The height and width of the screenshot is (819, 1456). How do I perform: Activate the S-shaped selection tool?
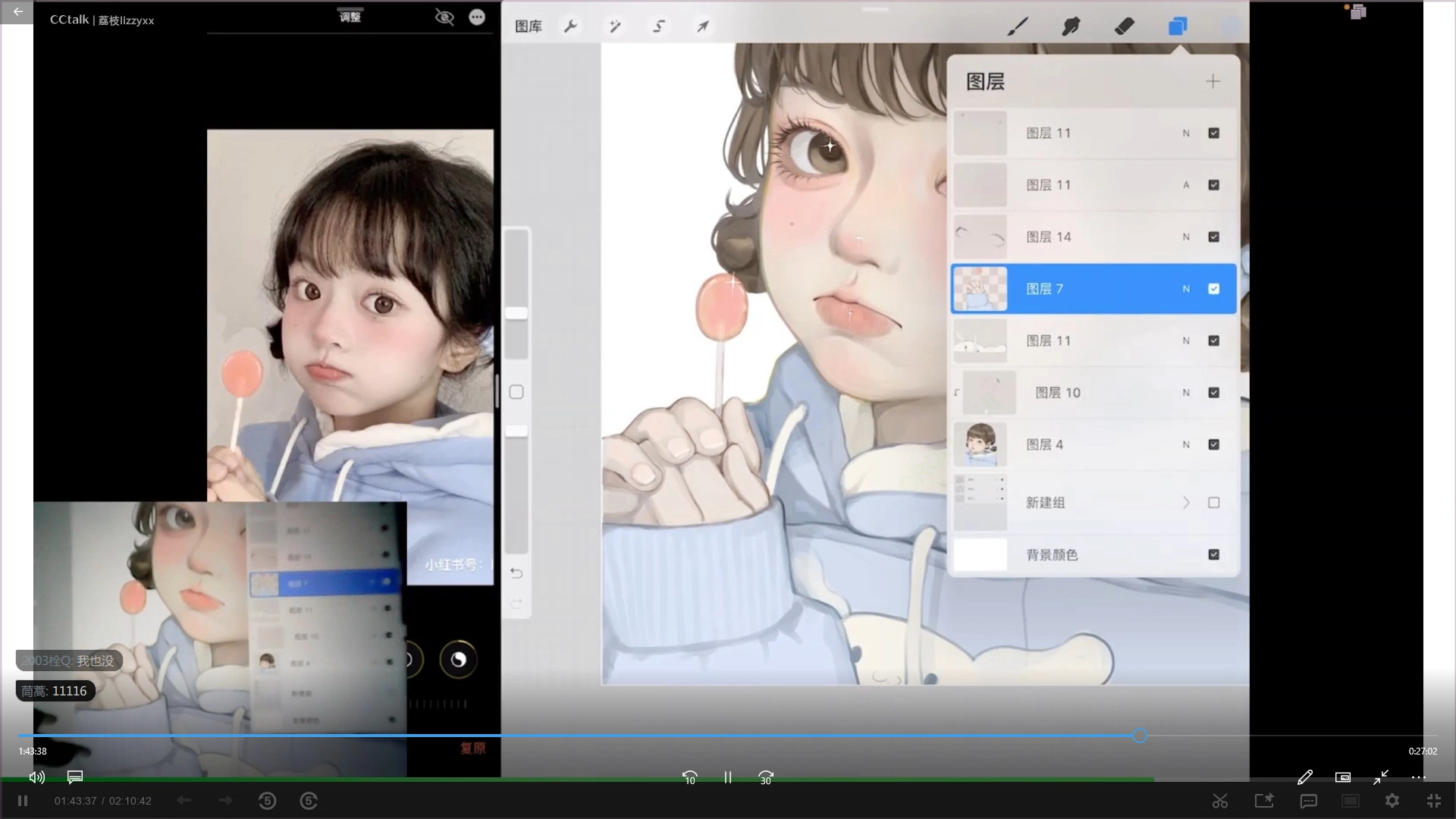click(x=658, y=27)
